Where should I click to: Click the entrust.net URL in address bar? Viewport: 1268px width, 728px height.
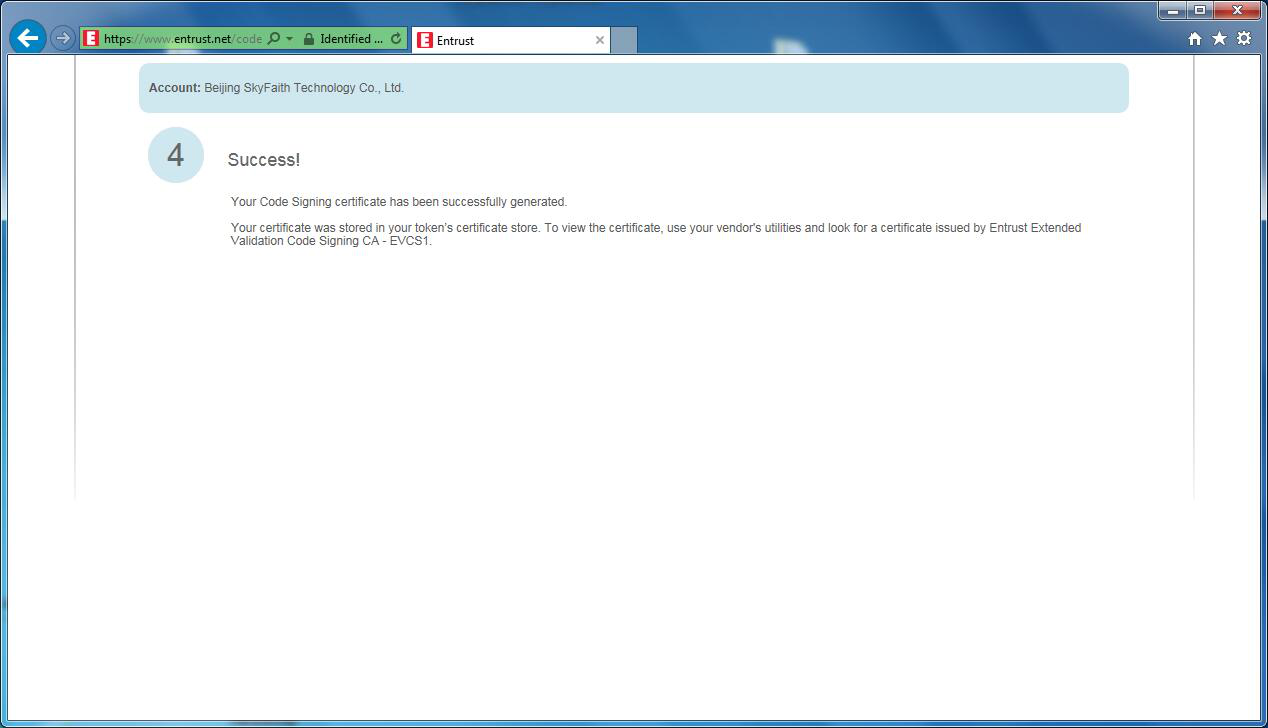click(x=182, y=39)
